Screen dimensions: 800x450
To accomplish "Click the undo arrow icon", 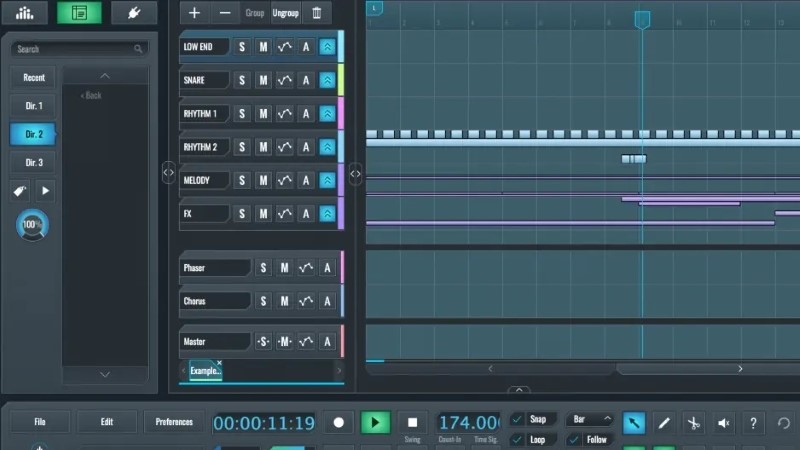I will click(784, 423).
